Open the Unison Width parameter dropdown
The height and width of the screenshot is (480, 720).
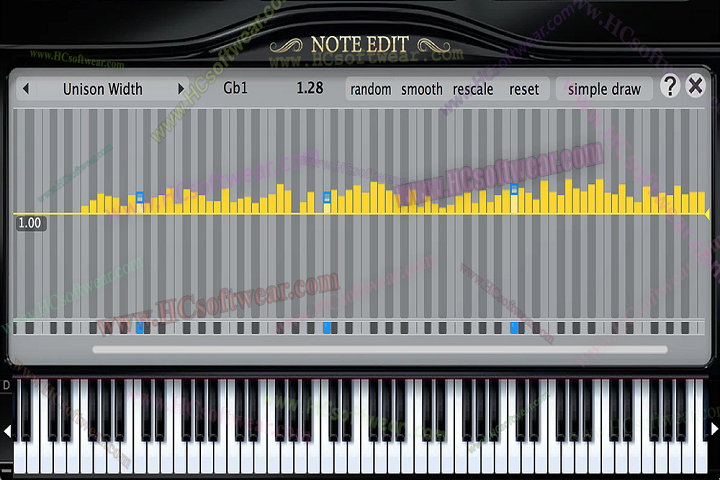(x=103, y=89)
